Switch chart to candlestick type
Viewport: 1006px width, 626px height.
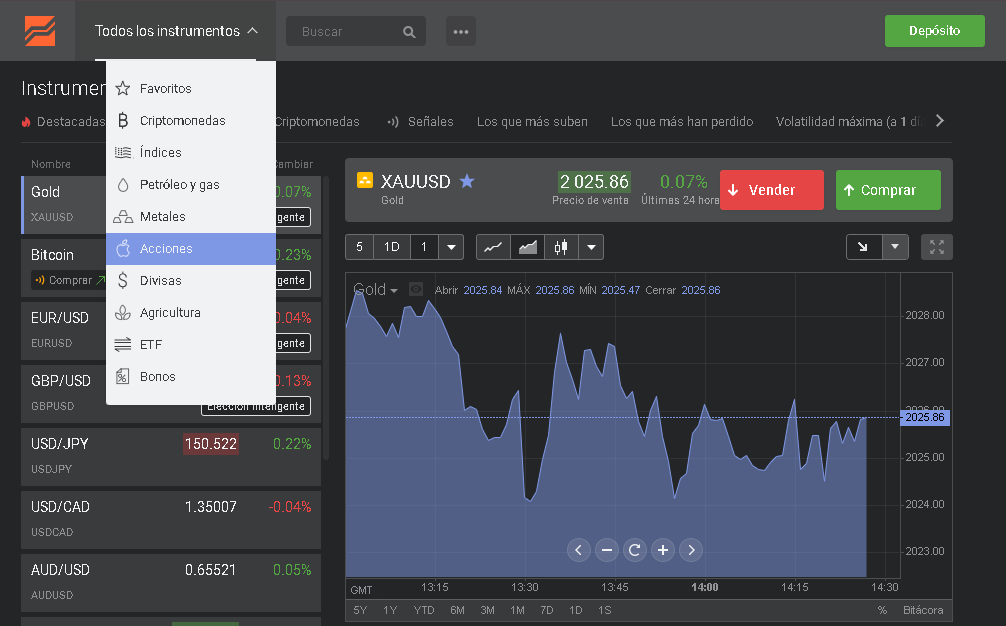point(561,247)
